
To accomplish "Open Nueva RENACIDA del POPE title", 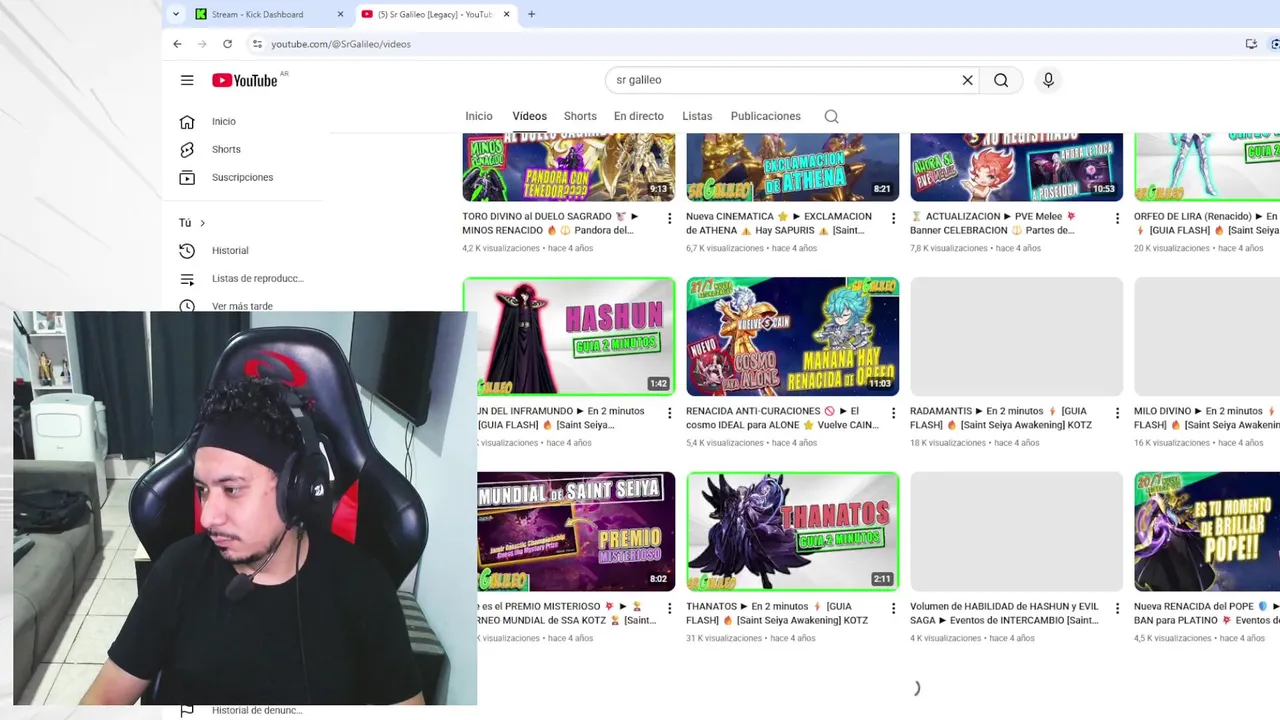I will tap(1207, 613).
